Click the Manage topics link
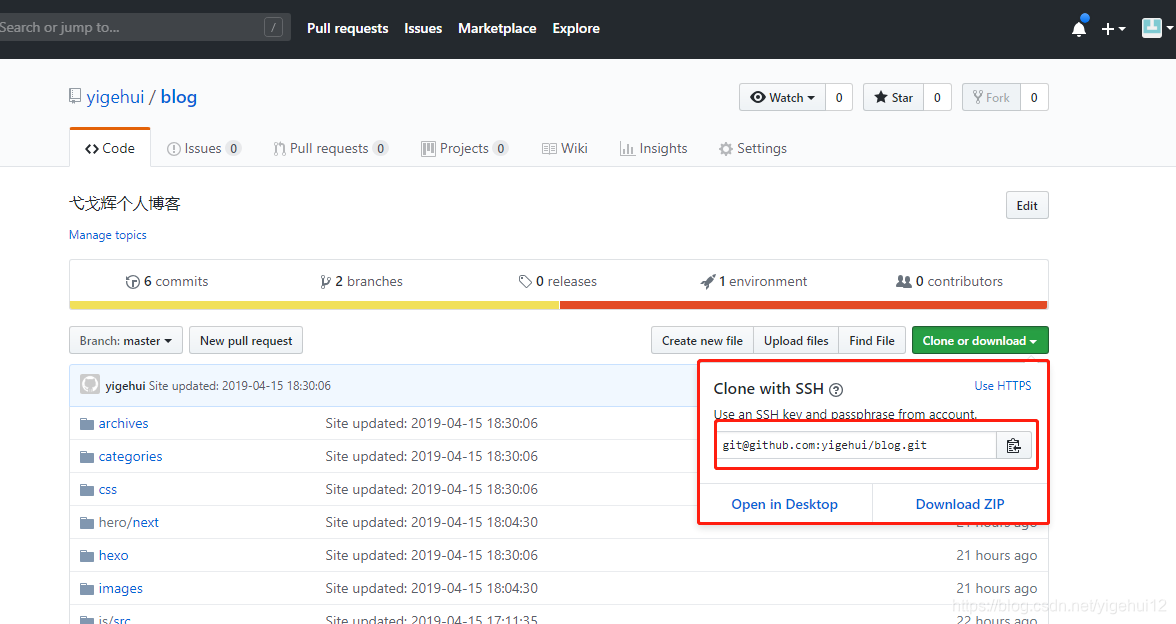Image resolution: width=1176 pixels, height=624 pixels. tap(108, 235)
